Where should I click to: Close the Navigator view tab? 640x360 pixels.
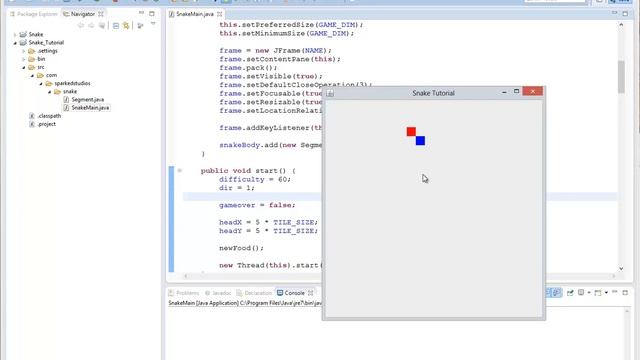pos(101,14)
